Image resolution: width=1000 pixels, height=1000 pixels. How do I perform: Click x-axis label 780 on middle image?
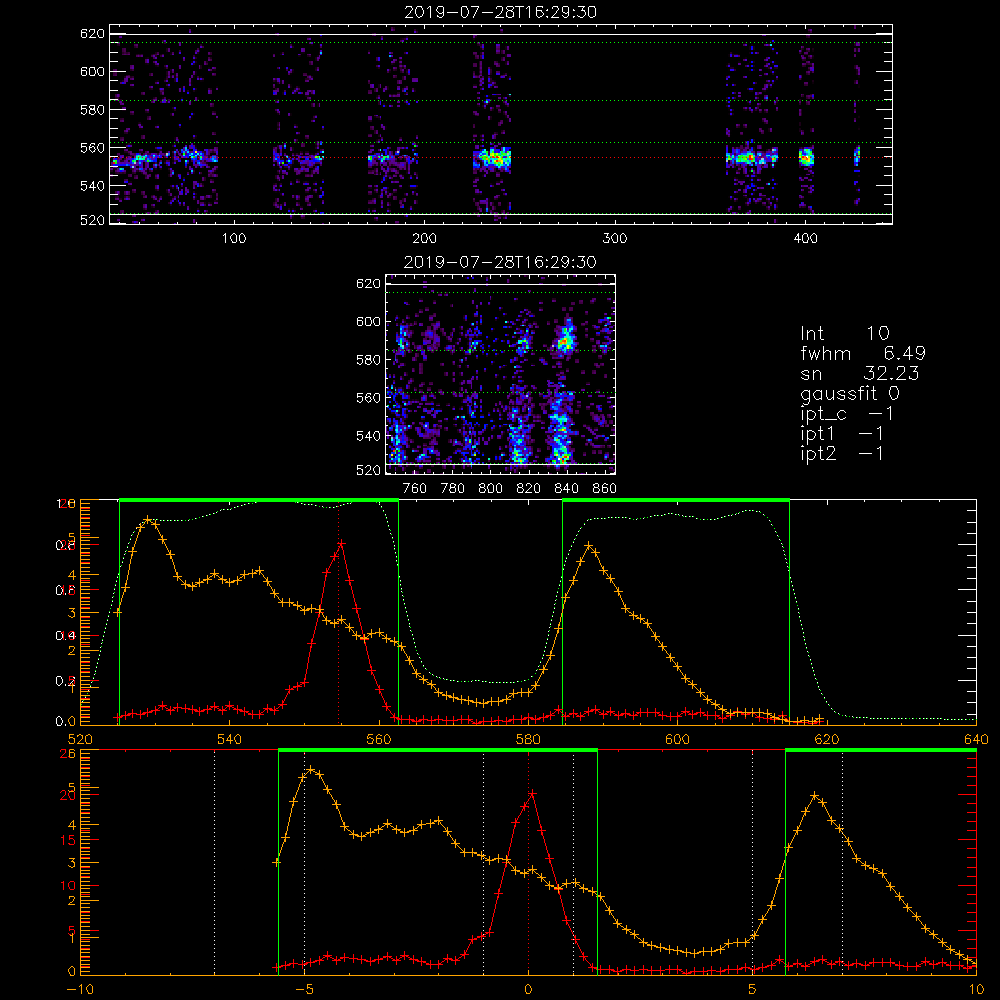453,489
